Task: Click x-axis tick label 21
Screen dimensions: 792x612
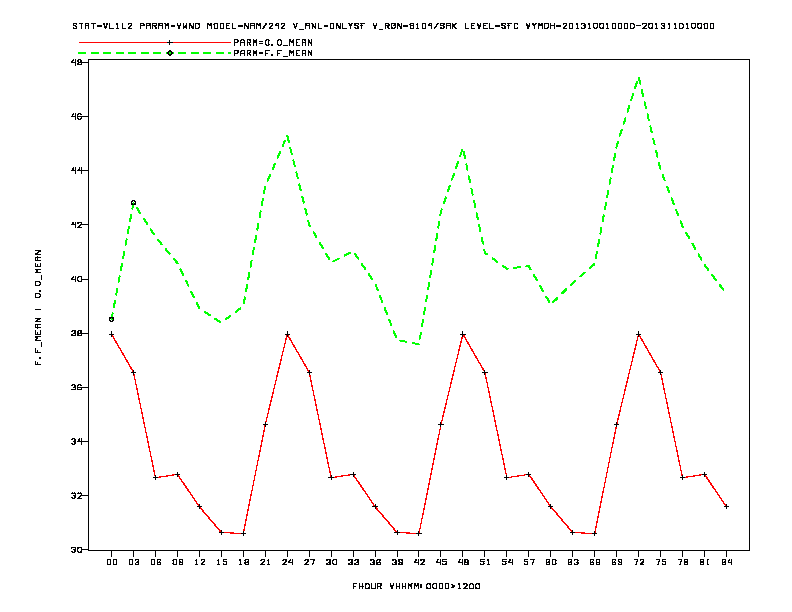Action: point(265,562)
